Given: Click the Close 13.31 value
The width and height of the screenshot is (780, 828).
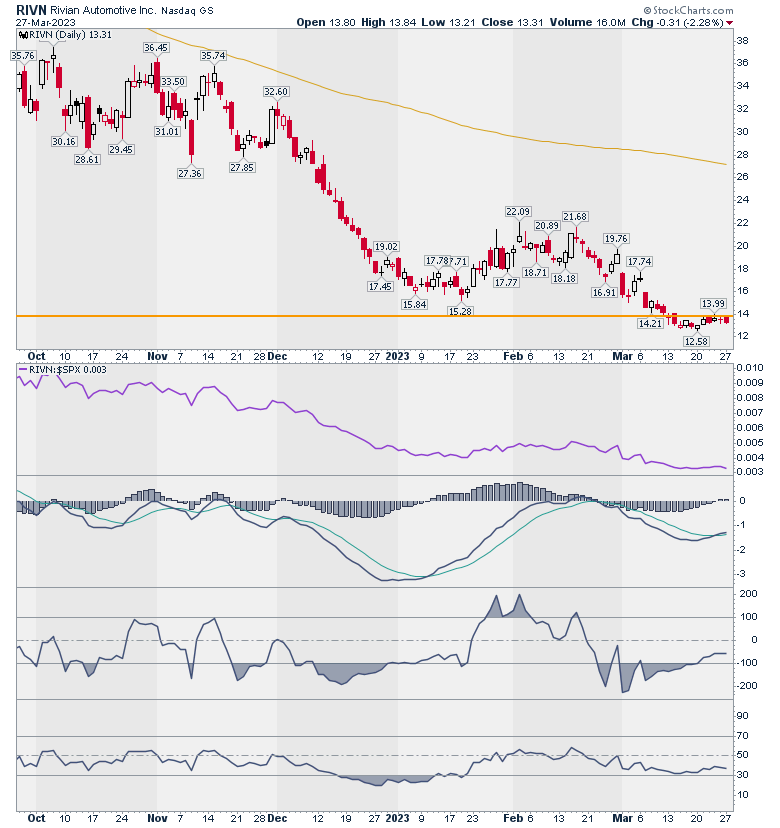Looking at the screenshot, I should click(512, 22).
